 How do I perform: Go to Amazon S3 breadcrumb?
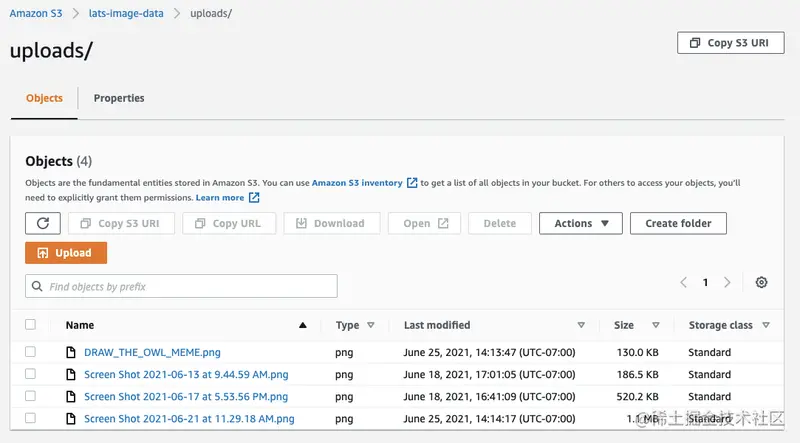(x=36, y=13)
